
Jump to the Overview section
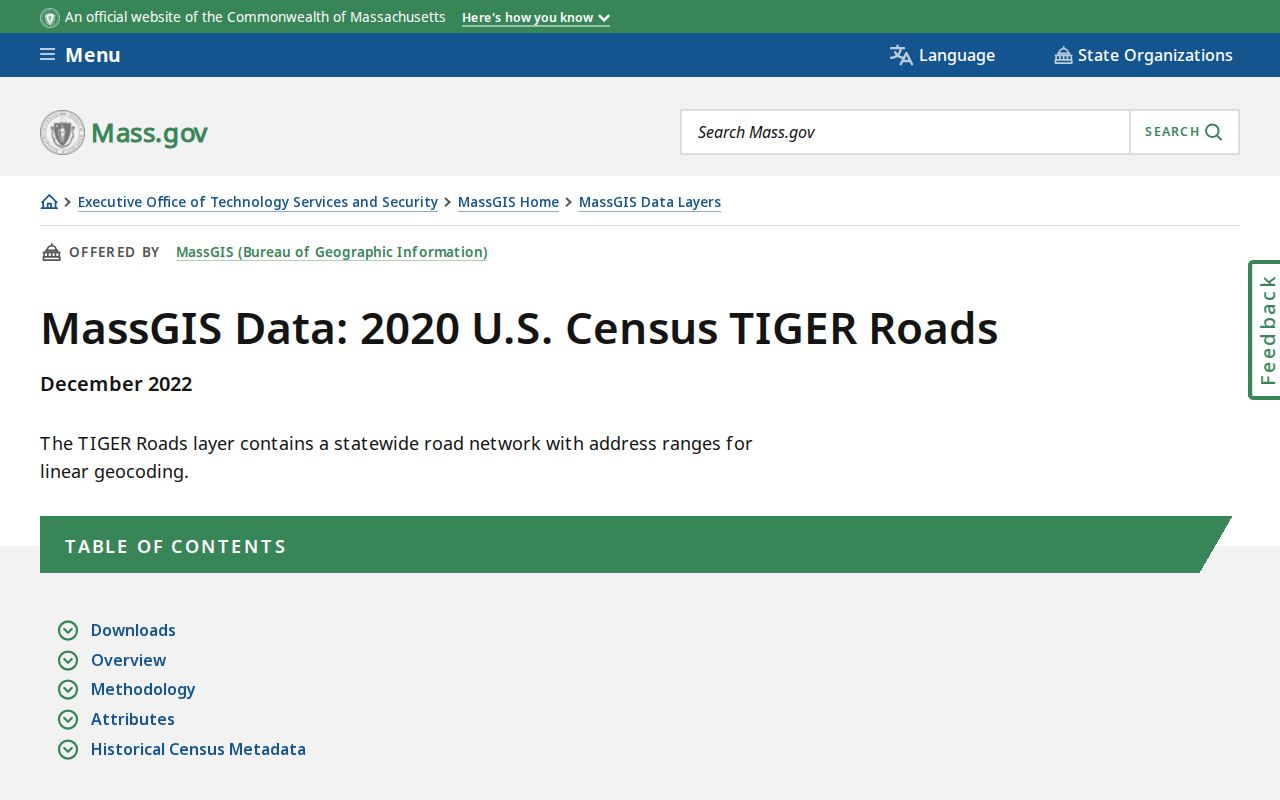pos(128,660)
